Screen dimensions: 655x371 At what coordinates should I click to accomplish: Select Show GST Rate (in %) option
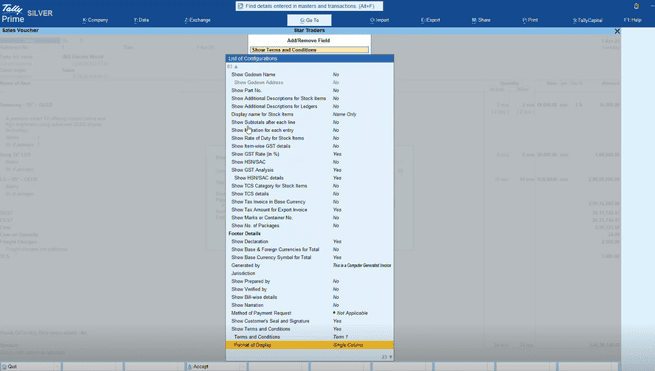click(x=310, y=154)
